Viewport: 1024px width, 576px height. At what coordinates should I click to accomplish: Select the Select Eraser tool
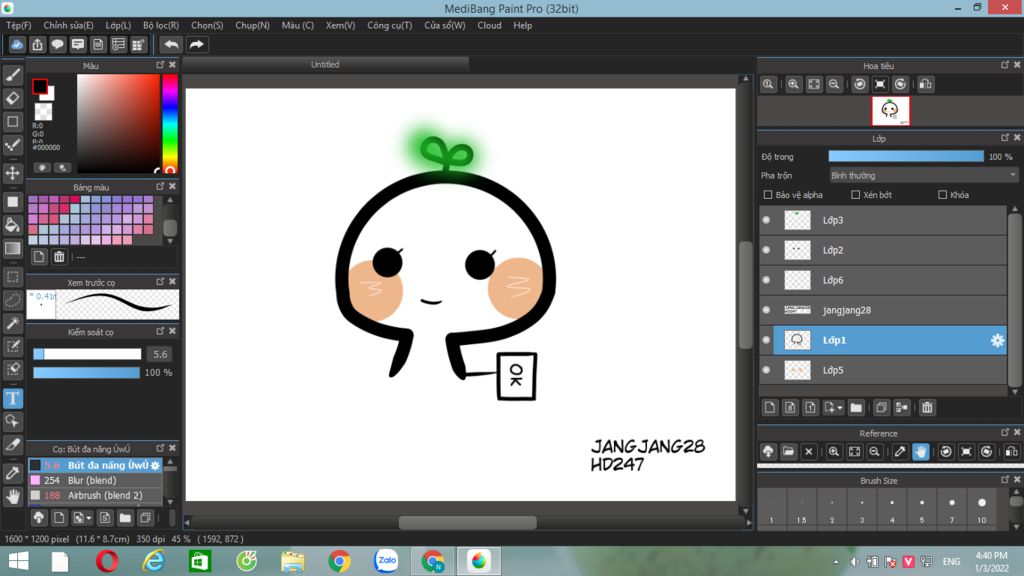click(12, 370)
